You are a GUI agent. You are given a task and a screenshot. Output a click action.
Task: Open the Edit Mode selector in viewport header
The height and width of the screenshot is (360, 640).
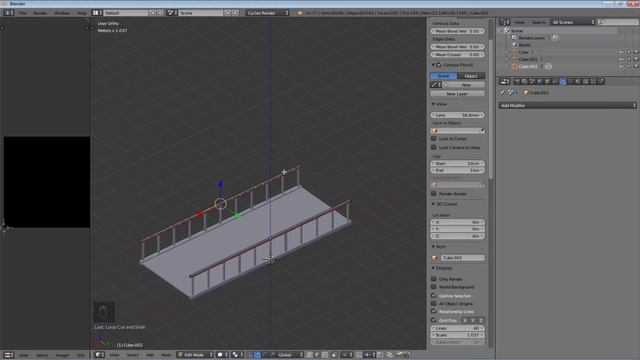click(195, 355)
